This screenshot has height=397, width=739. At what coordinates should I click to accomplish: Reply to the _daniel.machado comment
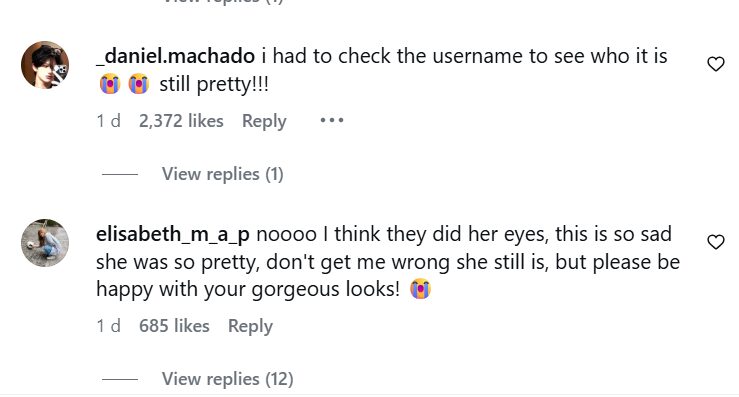point(264,121)
